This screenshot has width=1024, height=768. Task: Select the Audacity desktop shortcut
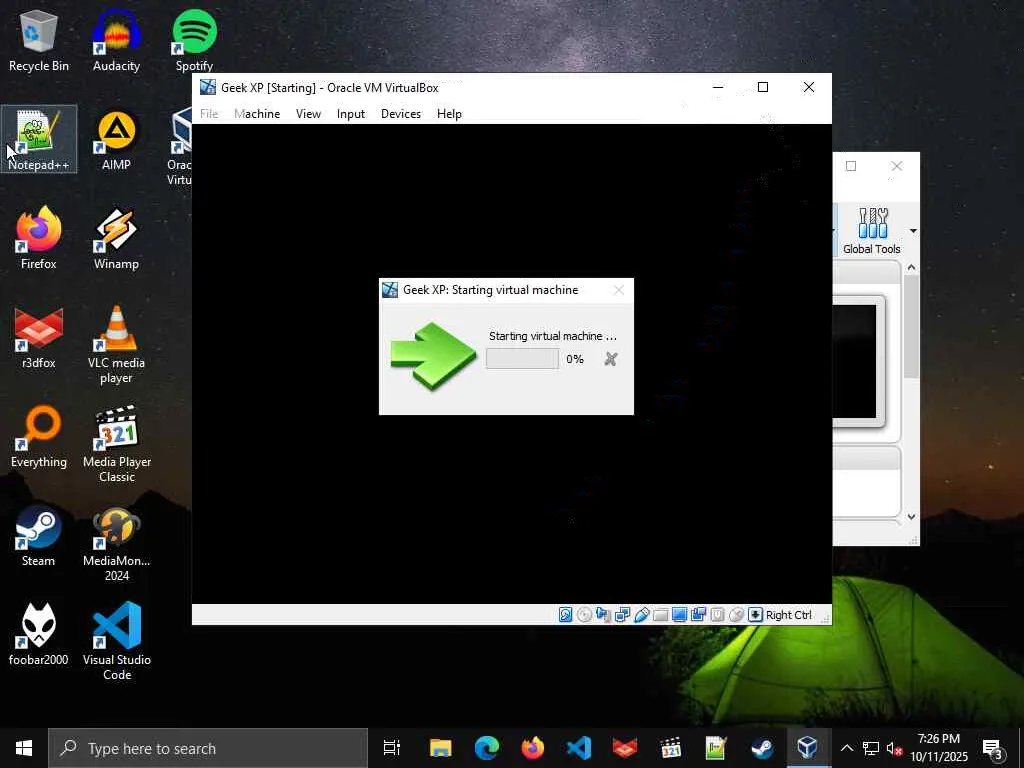[116, 40]
